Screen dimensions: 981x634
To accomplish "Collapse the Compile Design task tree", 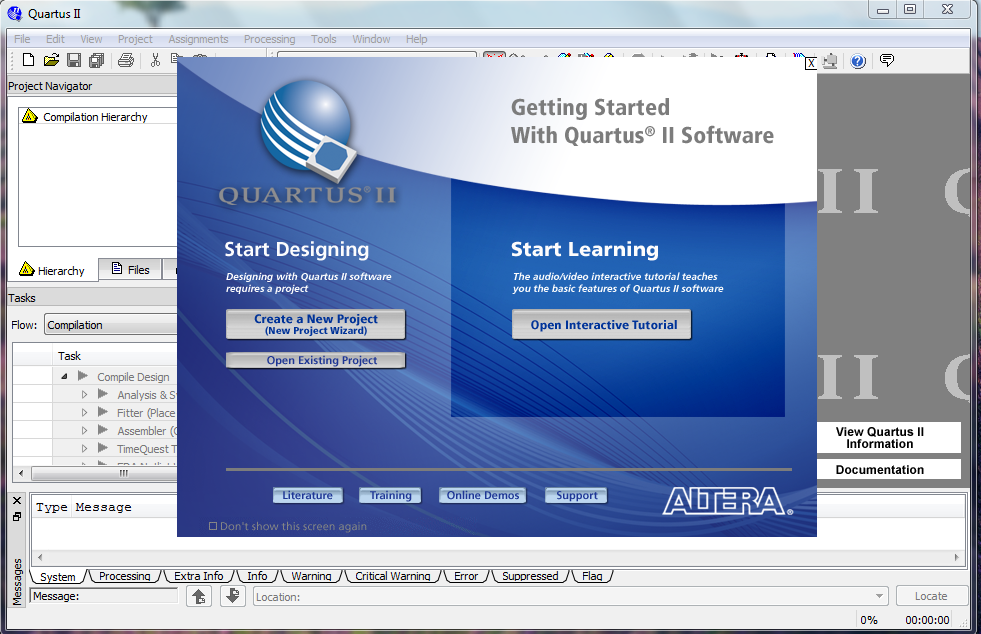I will coord(64,377).
